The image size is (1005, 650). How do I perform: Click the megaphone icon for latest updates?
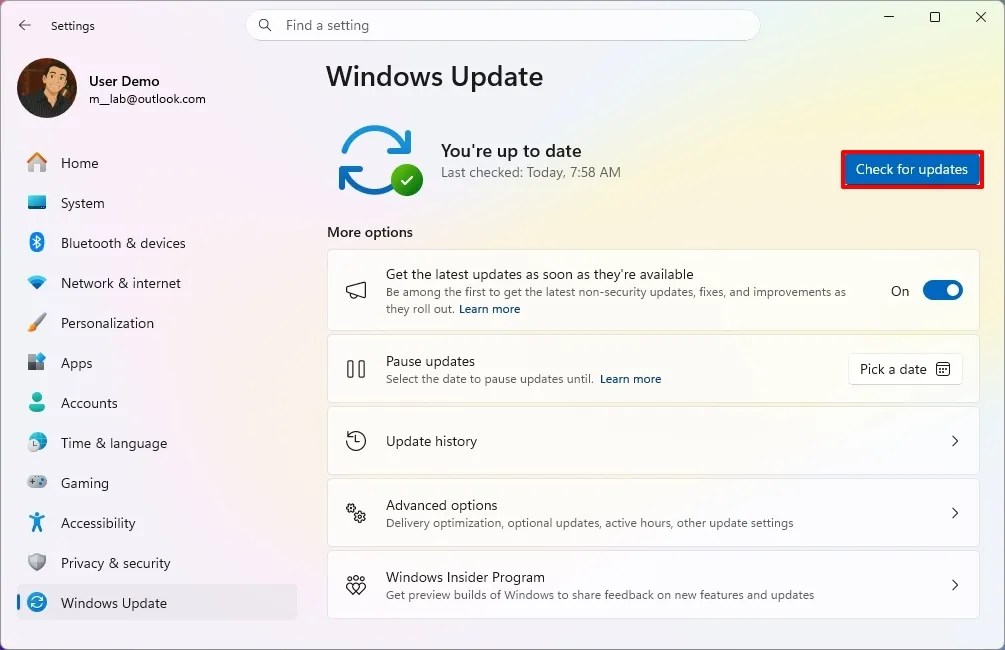356,290
